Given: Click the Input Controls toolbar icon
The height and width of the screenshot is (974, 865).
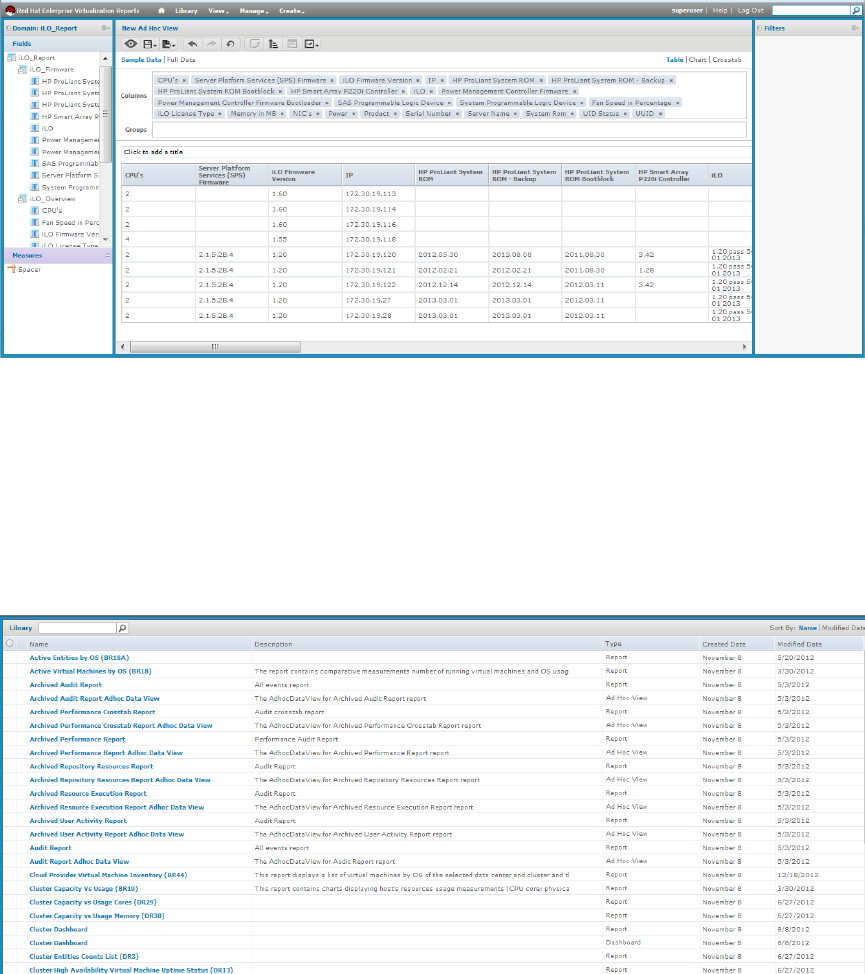Looking at the screenshot, I should pyautogui.click(x=292, y=44).
